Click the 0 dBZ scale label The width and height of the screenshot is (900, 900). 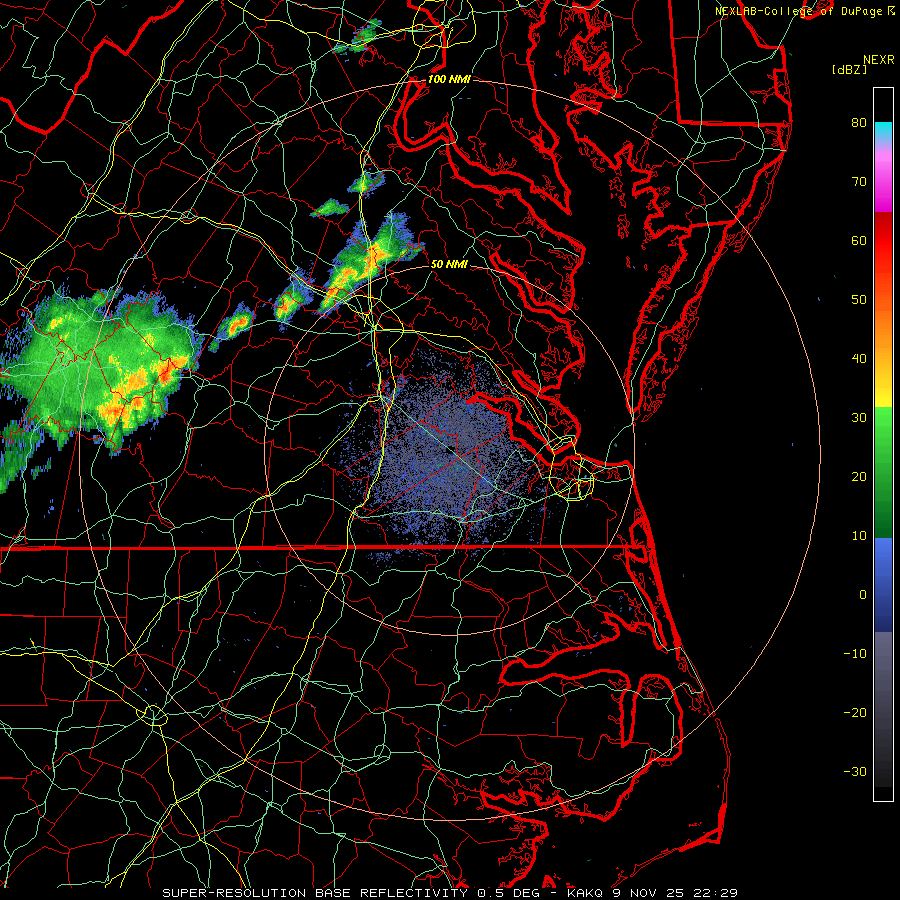click(863, 595)
